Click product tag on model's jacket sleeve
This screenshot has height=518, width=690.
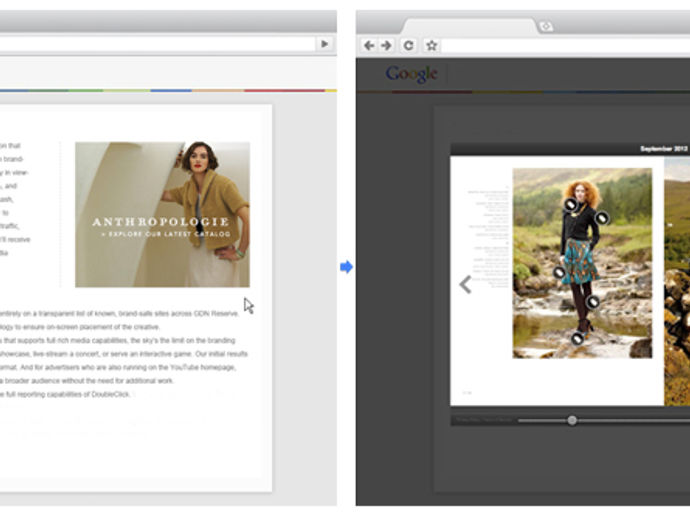(x=602, y=217)
